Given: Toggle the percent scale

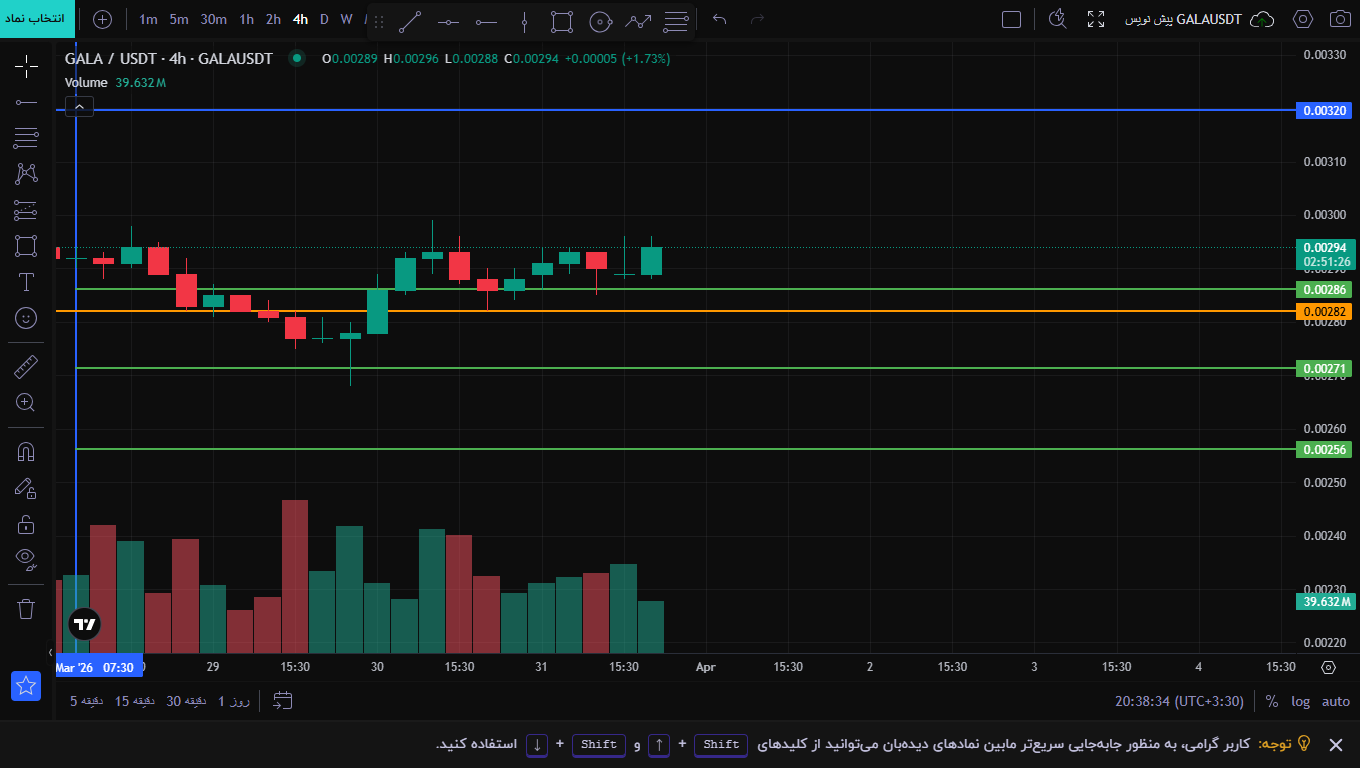Looking at the screenshot, I should coord(1272,701).
